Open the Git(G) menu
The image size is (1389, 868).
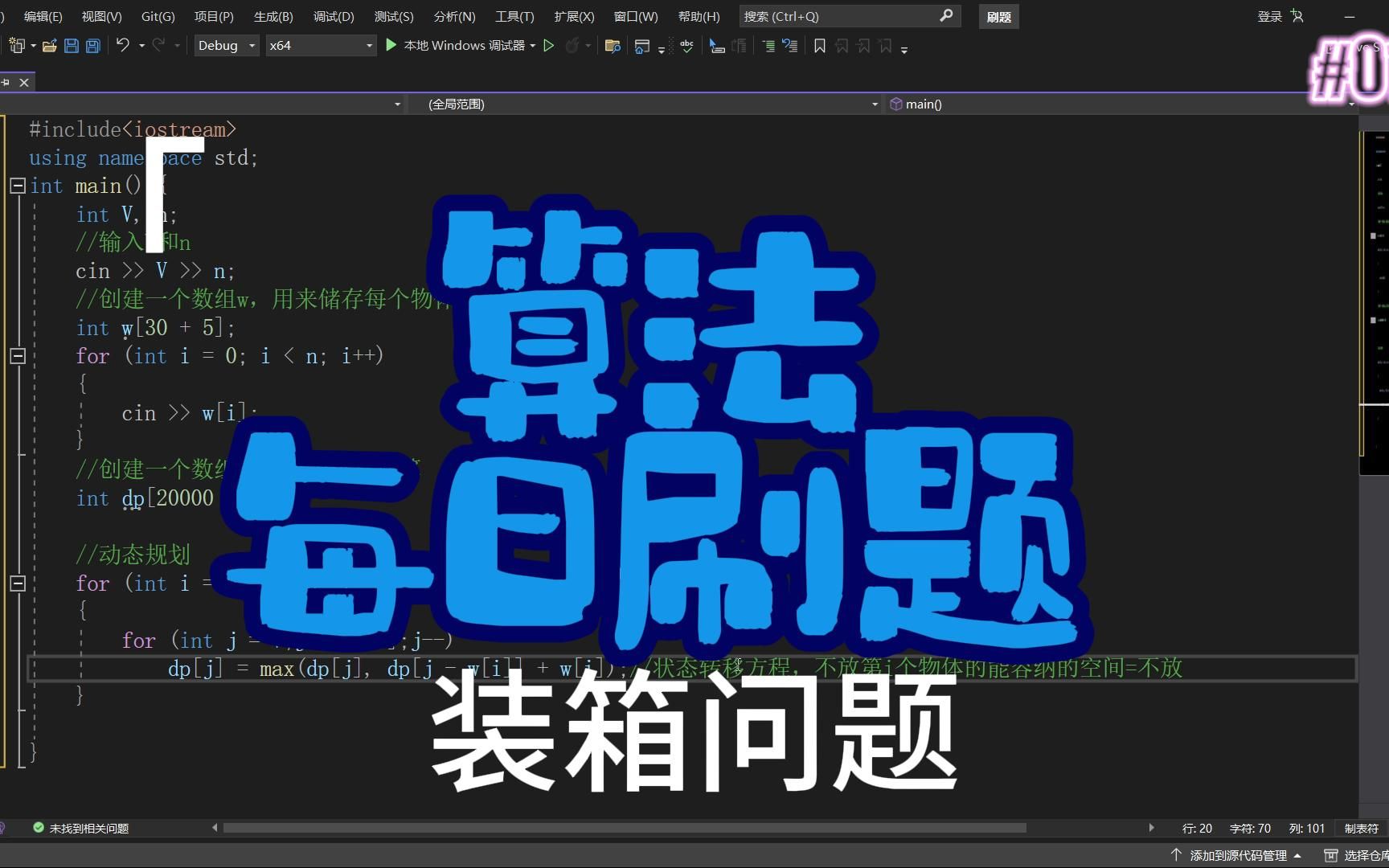click(x=158, y=16)
